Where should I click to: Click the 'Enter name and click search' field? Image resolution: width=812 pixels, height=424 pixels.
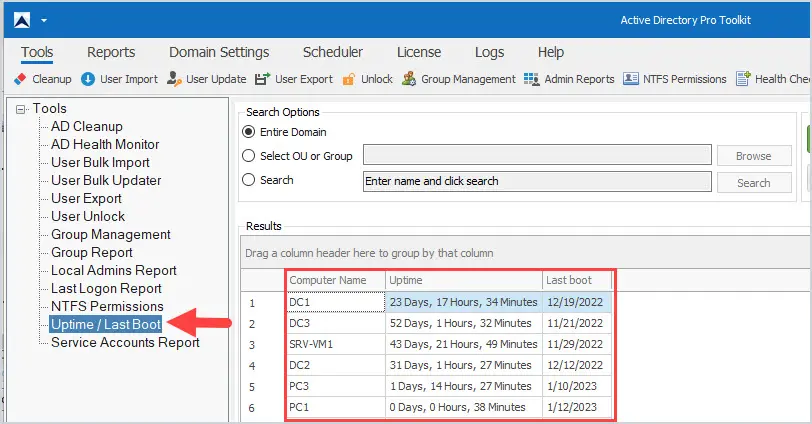point(537,181)
